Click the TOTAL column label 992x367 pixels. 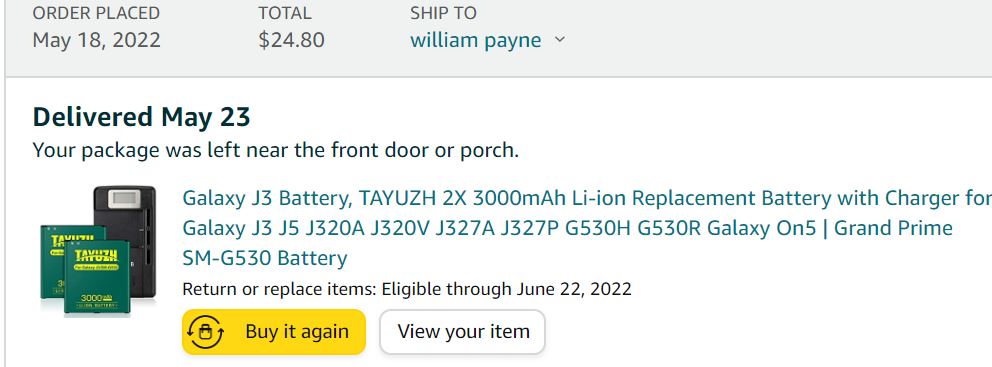point(285,13)
